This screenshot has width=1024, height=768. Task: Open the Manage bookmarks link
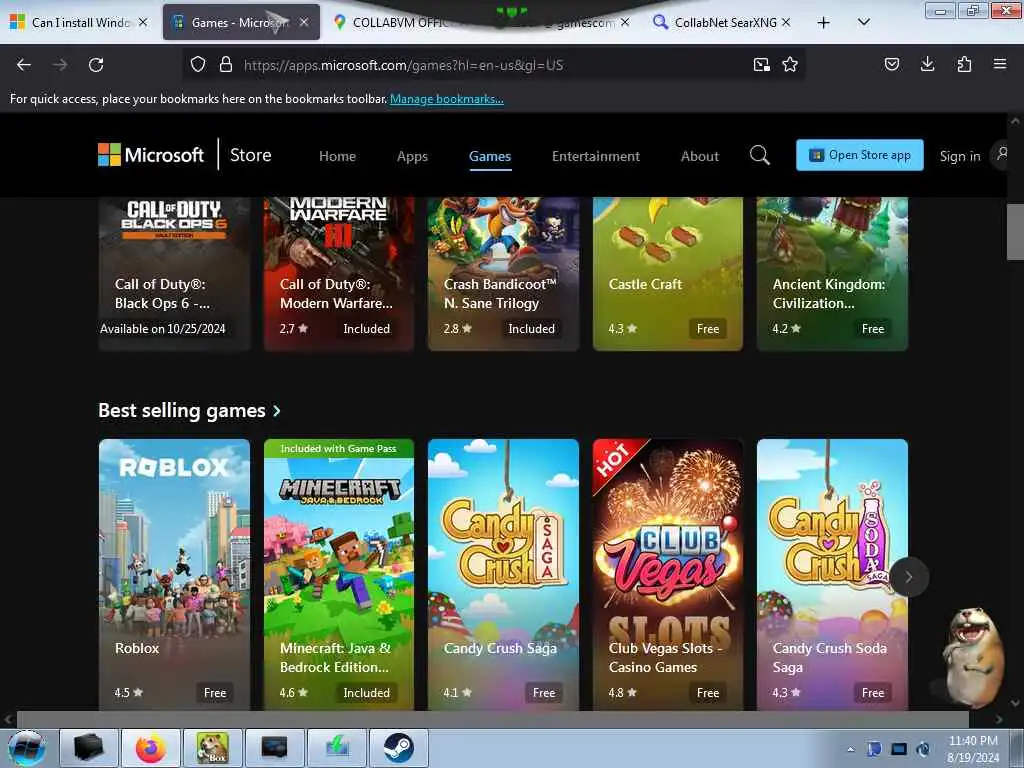click(x=447, y=99)
